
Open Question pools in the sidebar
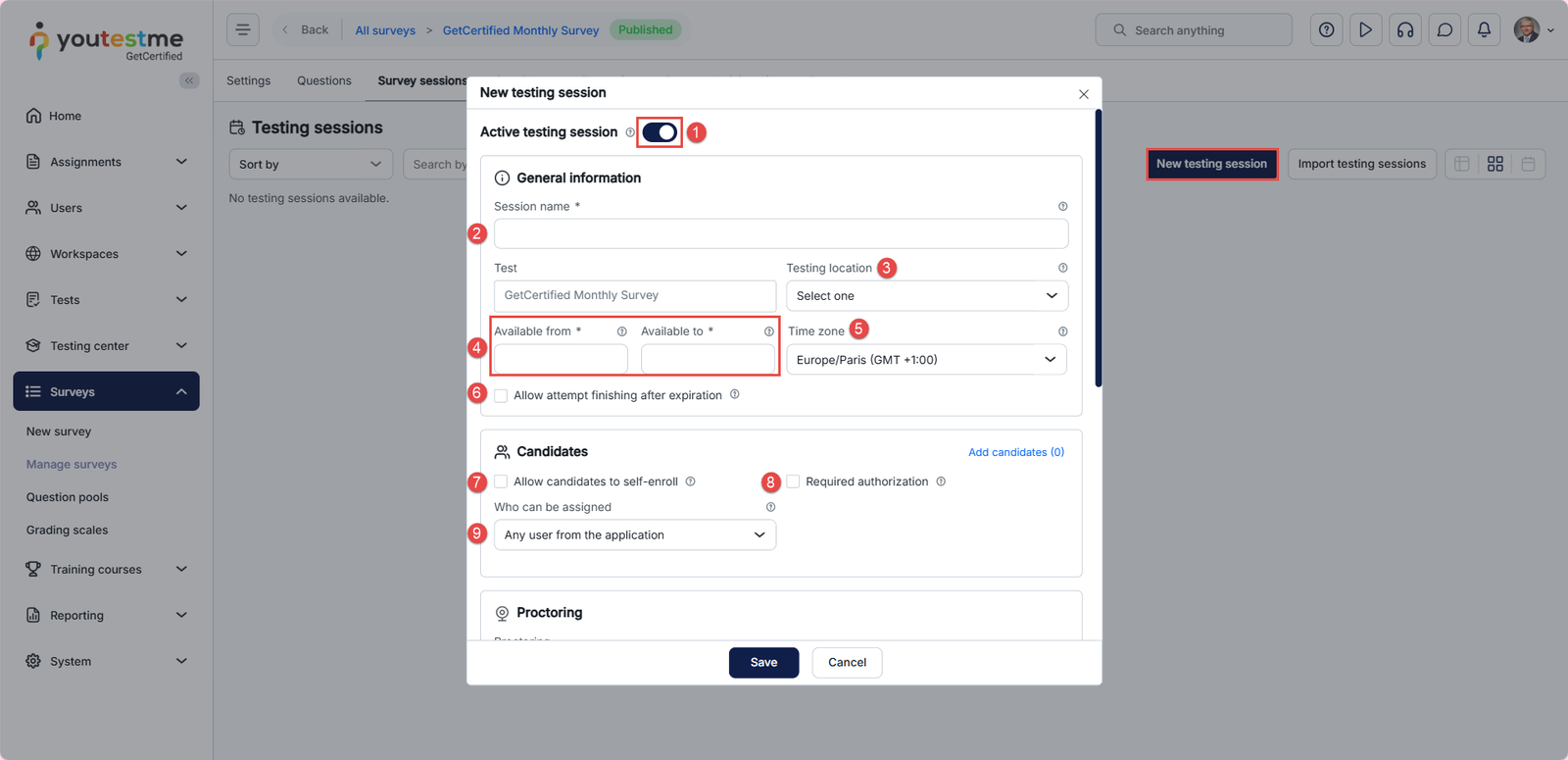[68, 497]
